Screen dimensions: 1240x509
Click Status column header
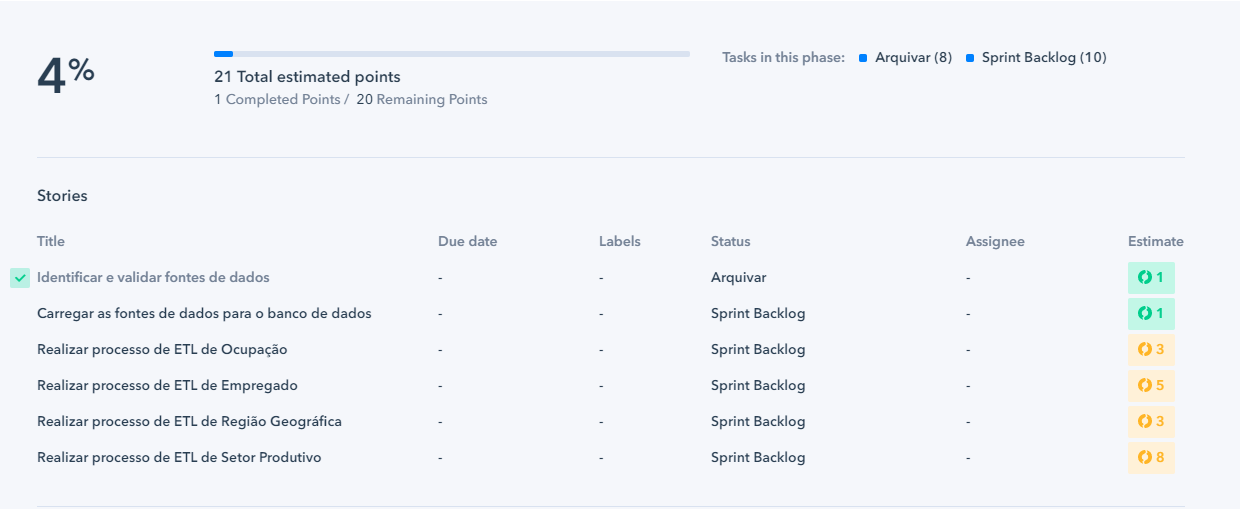click(730, 241)
